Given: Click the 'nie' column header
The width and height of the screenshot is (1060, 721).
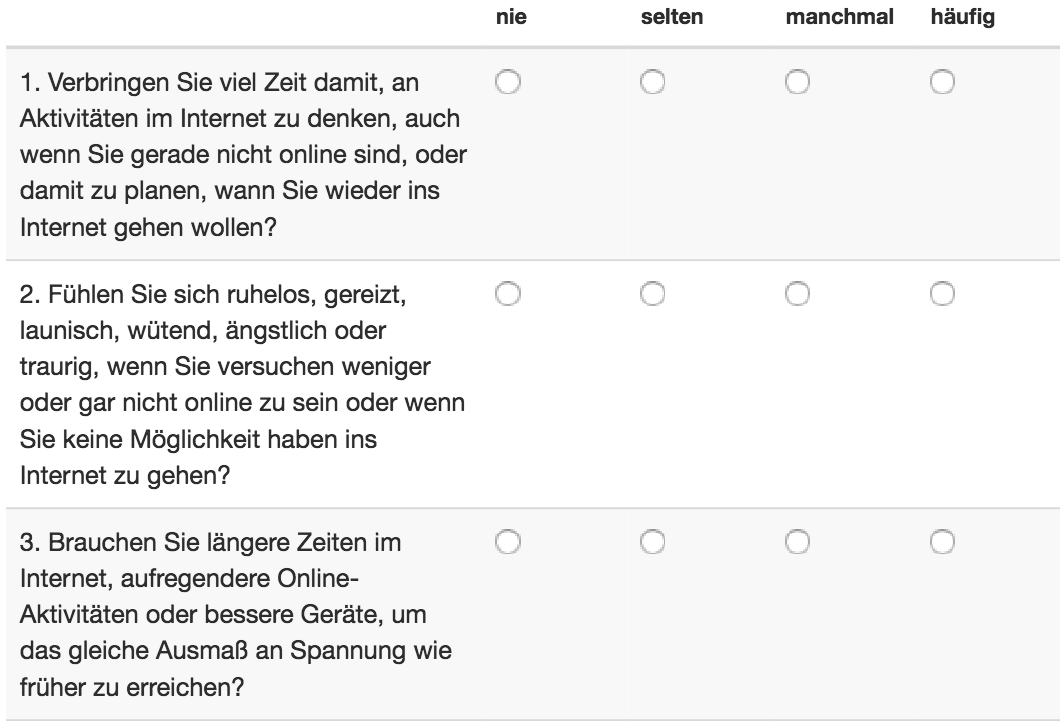Looking at the screenshot, I should click(511, 17).
